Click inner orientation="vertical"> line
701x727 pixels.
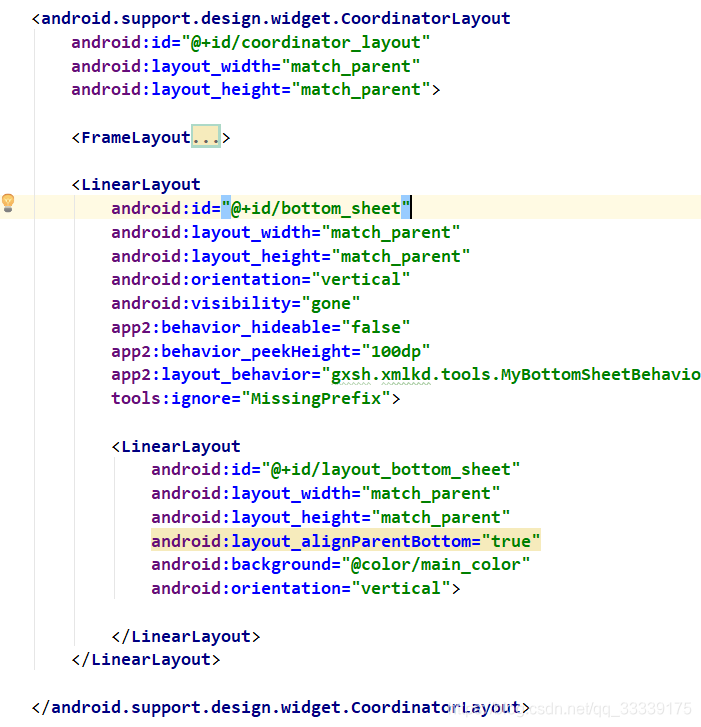[306, 588]
